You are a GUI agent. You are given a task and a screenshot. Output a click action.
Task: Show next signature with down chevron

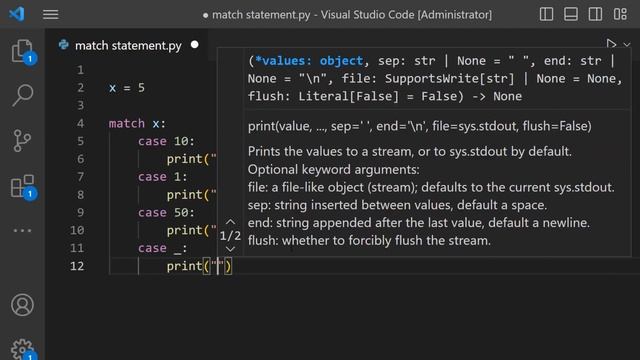(230, 249)
